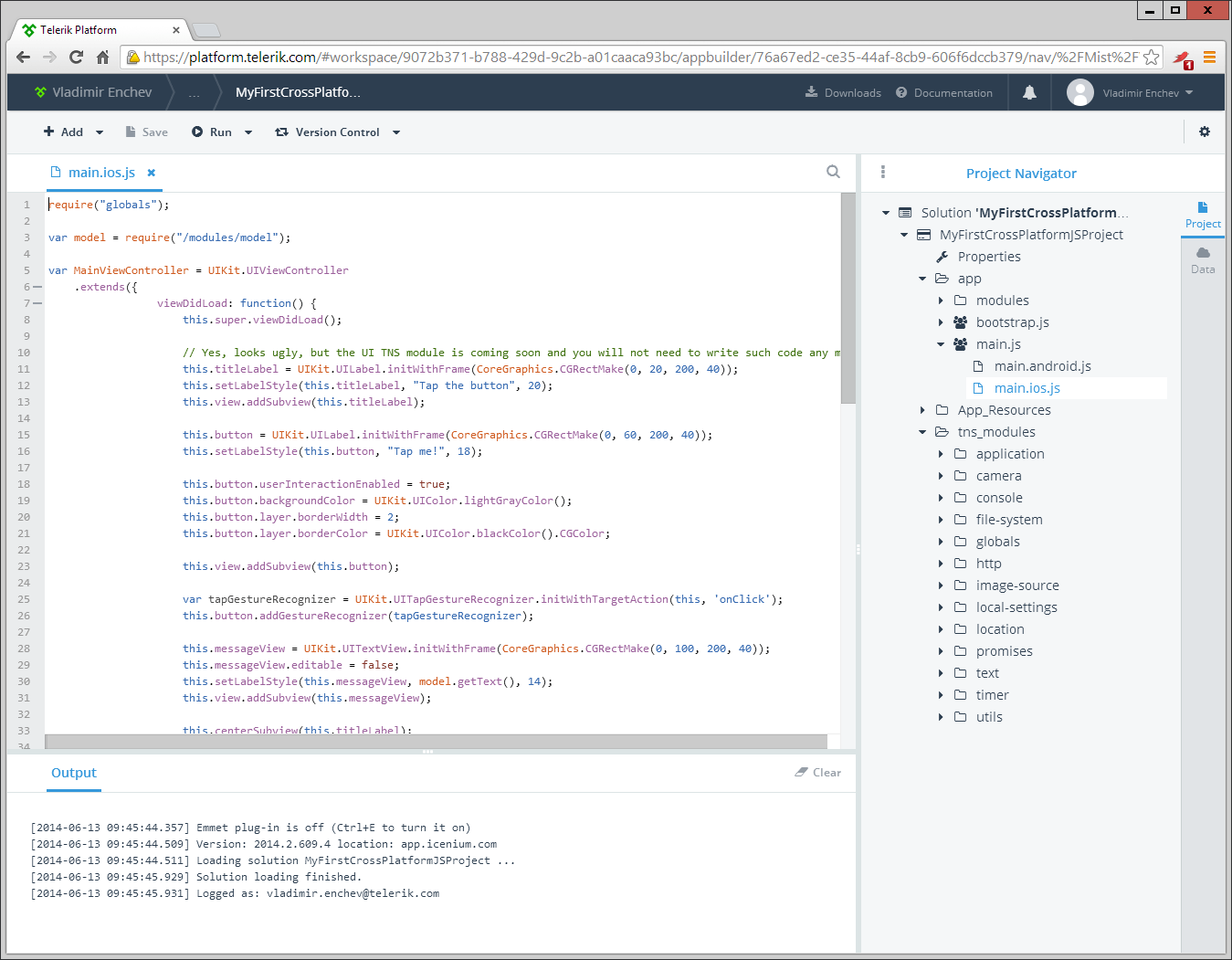1232x960 pixels.
Task: Expand the App_Resources folder
Action: 922,410
